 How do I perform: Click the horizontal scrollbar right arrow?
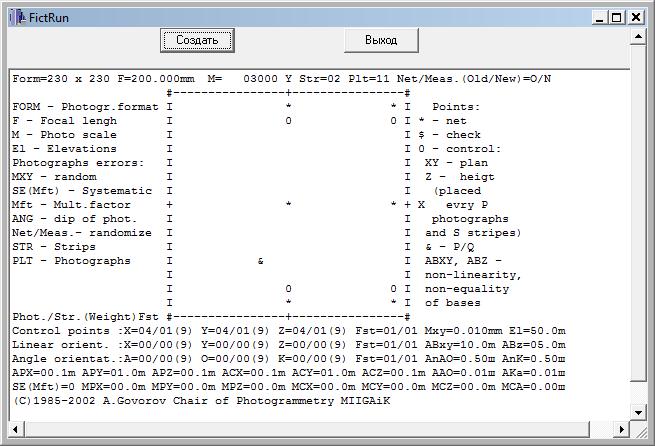622,429
